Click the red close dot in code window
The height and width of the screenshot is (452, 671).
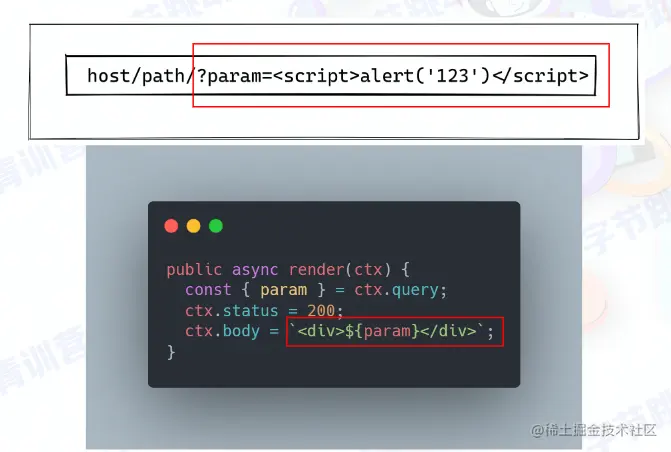click(171, 226)
